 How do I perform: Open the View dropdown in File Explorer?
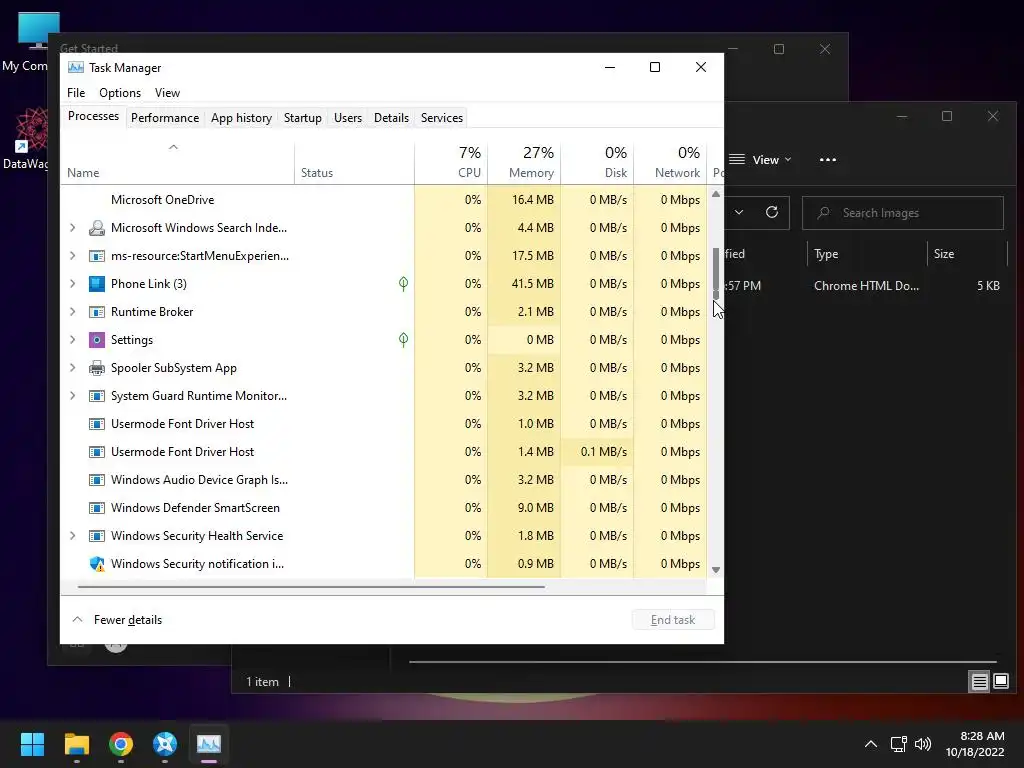coord(760,160)
